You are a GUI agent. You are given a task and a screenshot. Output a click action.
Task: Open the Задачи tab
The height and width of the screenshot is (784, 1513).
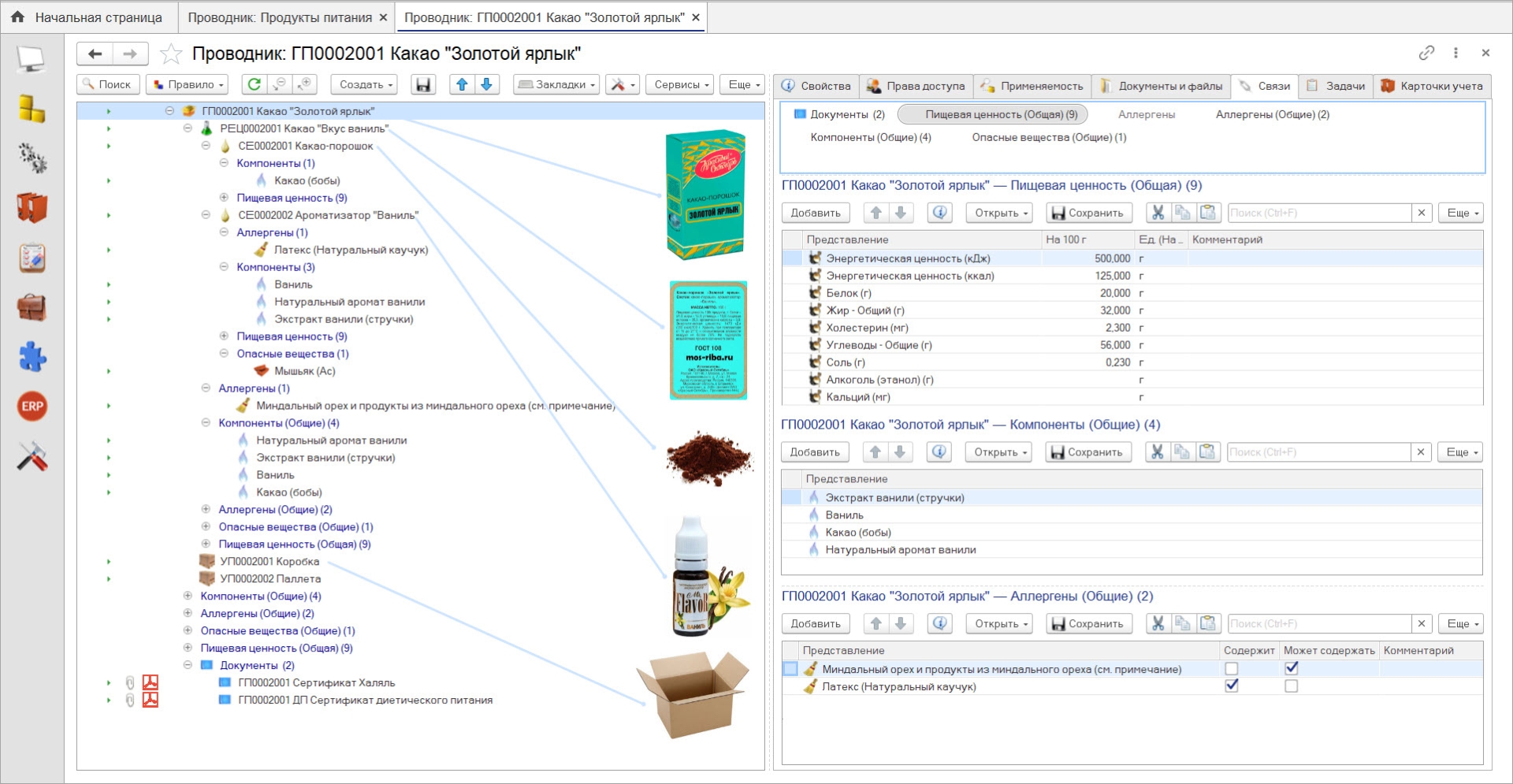[x=1336, y=86]
